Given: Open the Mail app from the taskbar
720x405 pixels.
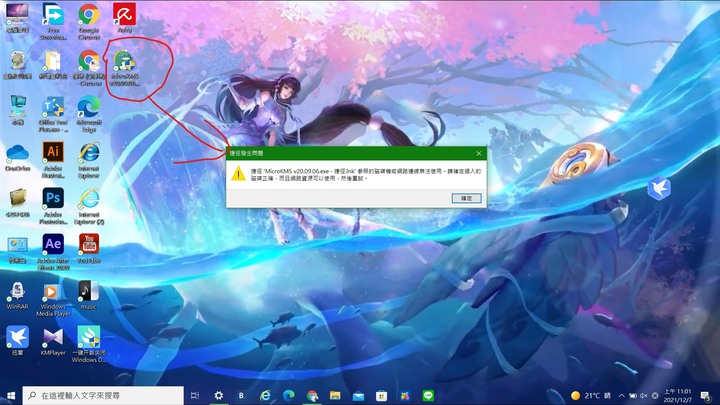Looking at the screenshot, I should click(x=358, y=395).
